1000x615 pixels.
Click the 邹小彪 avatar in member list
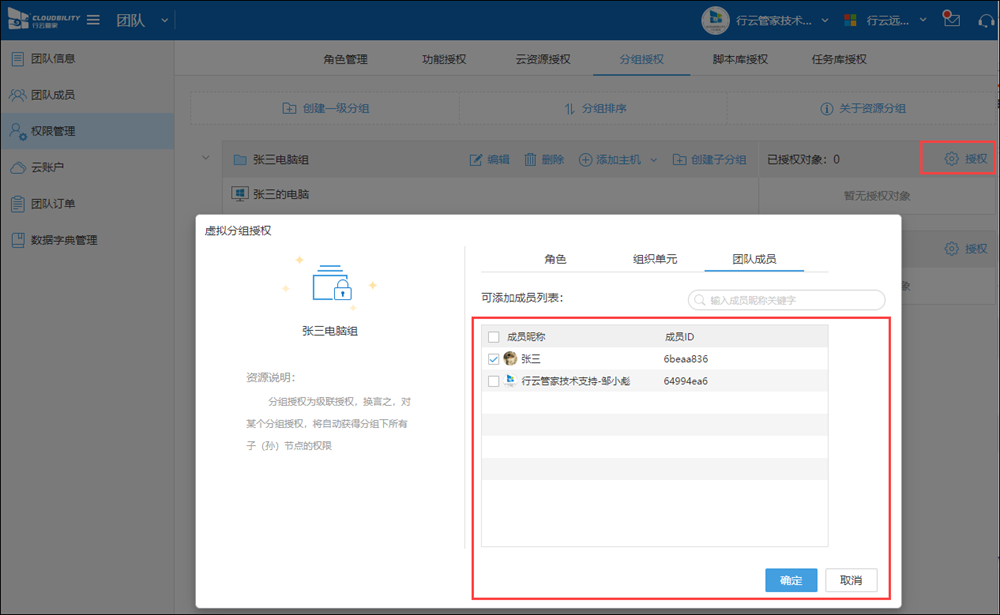coord(510,381)
